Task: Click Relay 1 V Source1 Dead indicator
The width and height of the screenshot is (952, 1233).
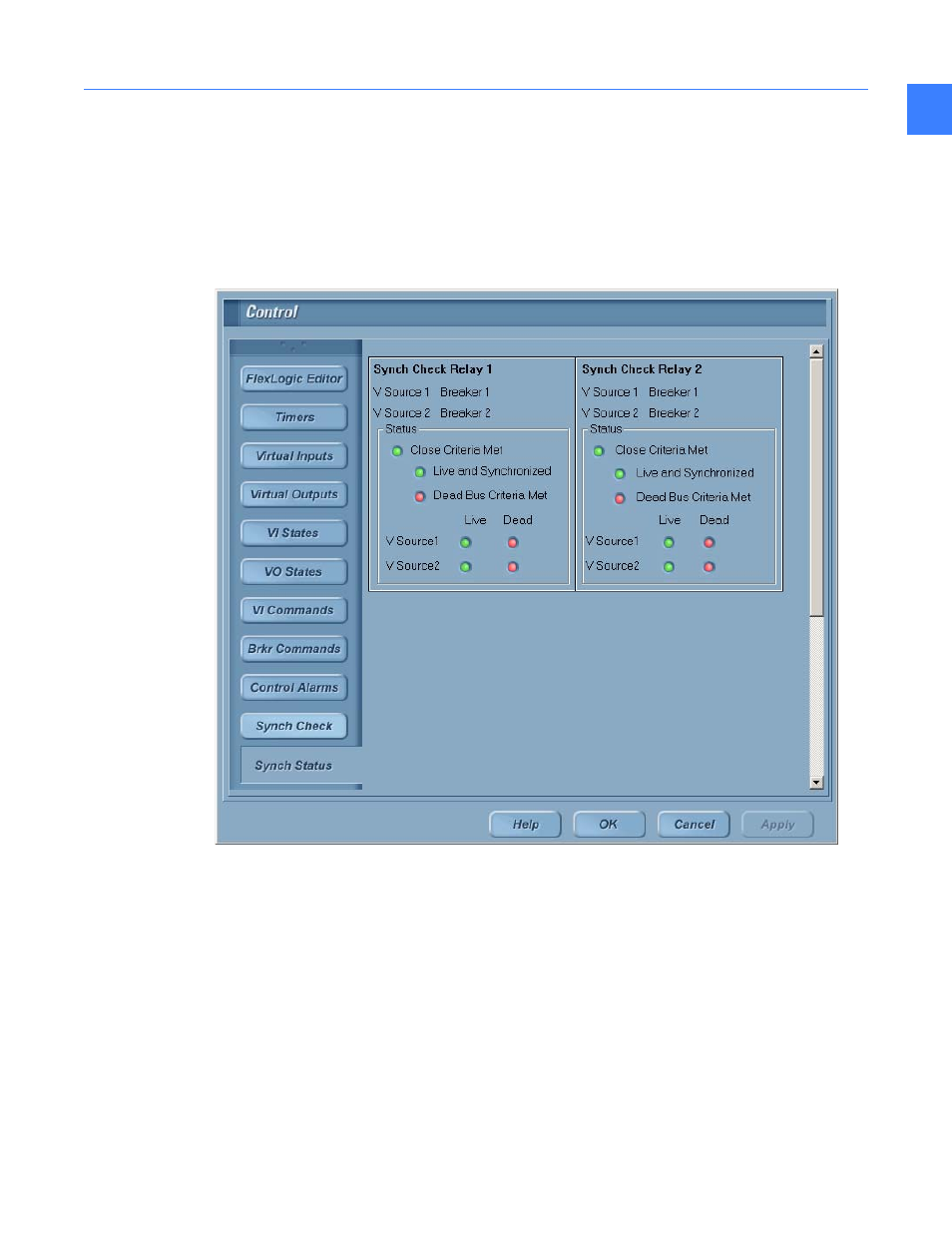Action: coord(513,543)
